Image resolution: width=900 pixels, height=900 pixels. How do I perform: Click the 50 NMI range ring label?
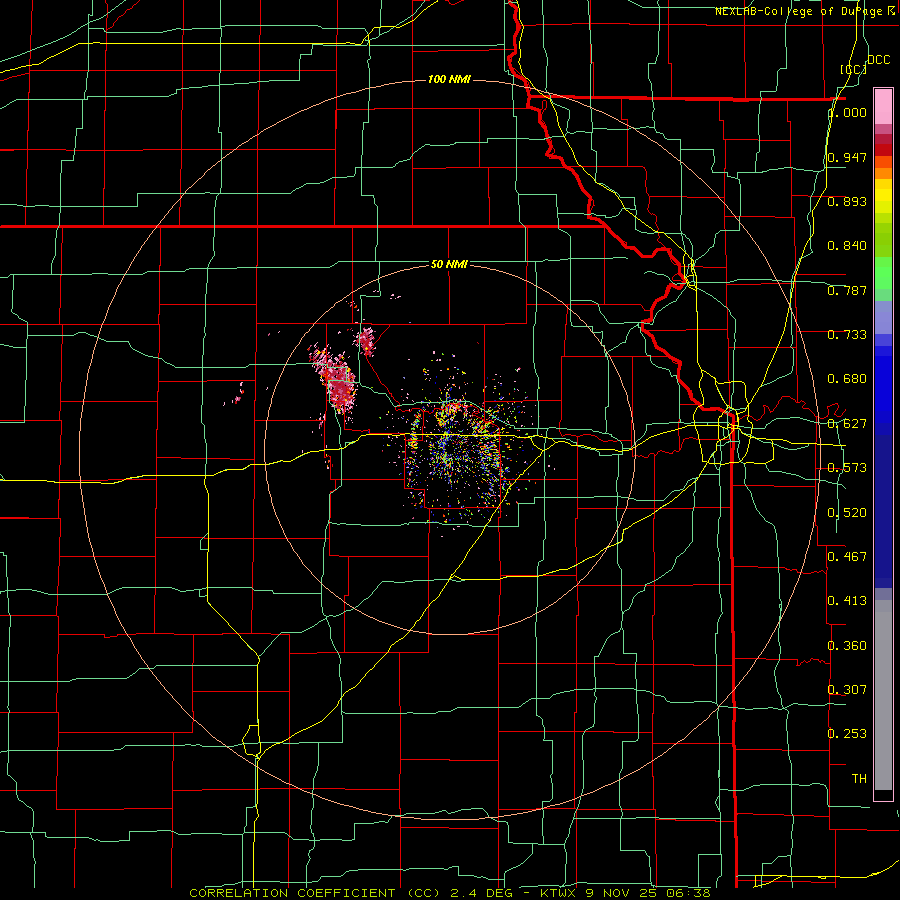pos(449,264)
